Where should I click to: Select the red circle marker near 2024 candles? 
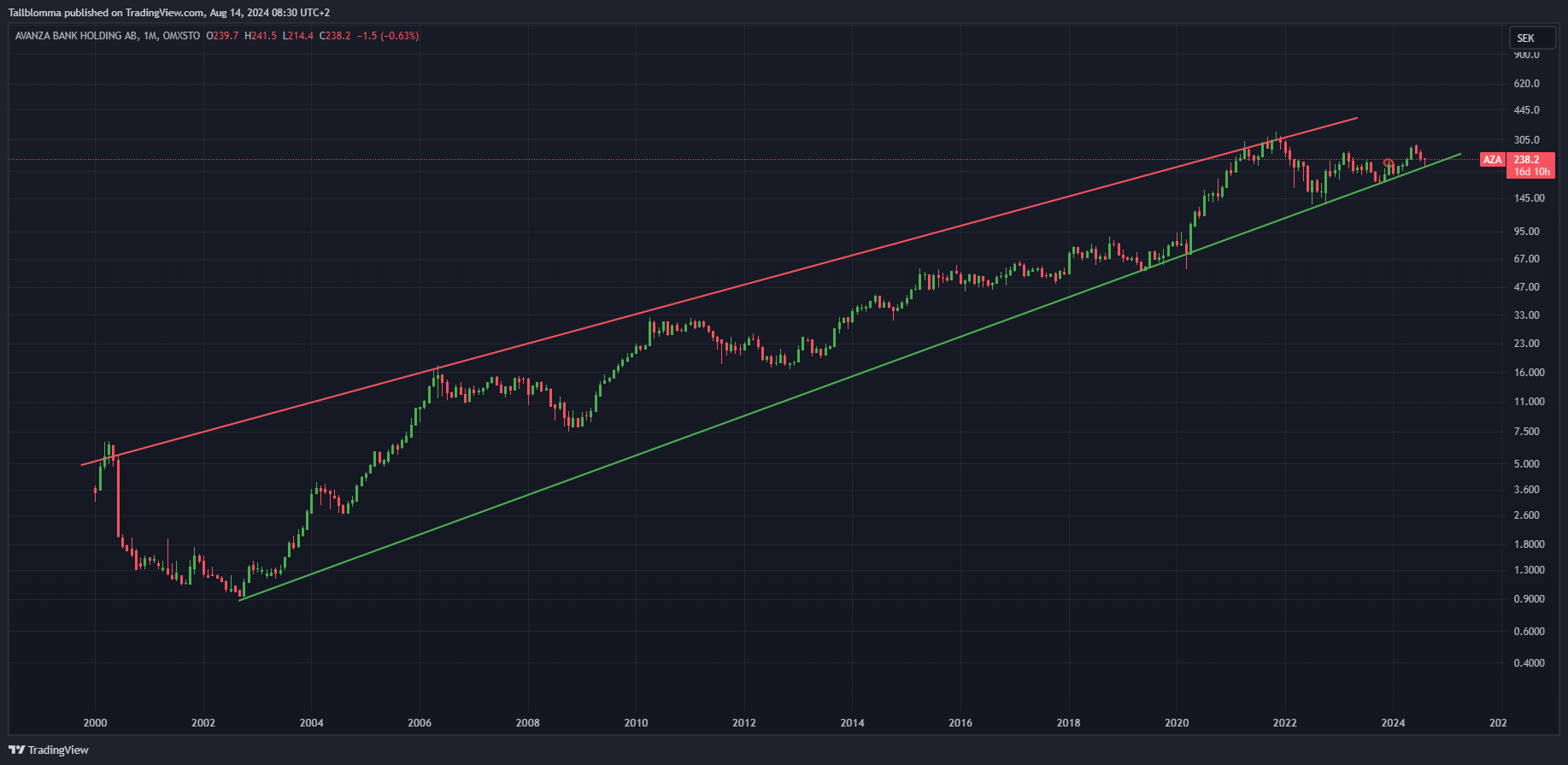pos(1388,163)
